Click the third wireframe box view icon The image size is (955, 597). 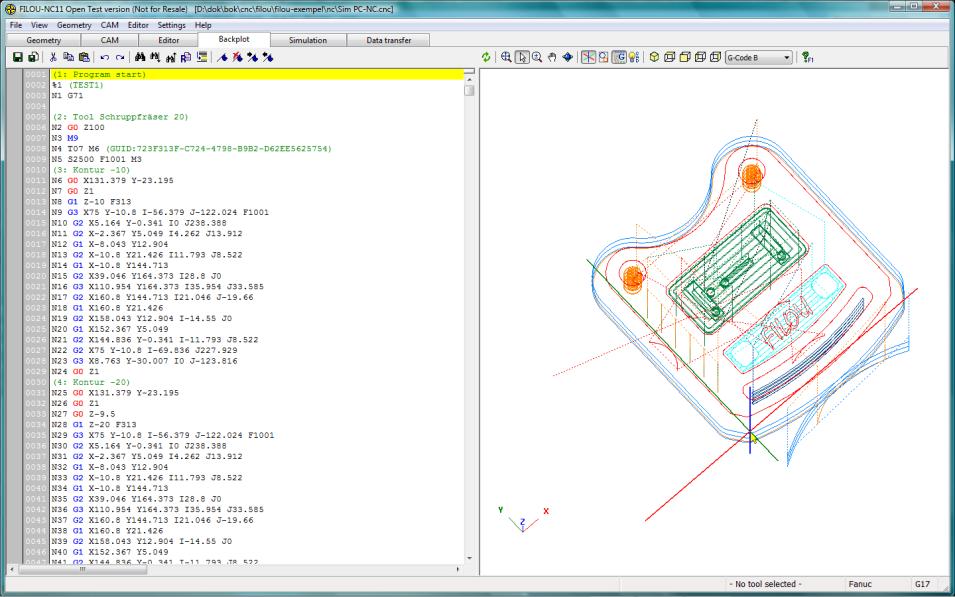(x=700, y=57)
